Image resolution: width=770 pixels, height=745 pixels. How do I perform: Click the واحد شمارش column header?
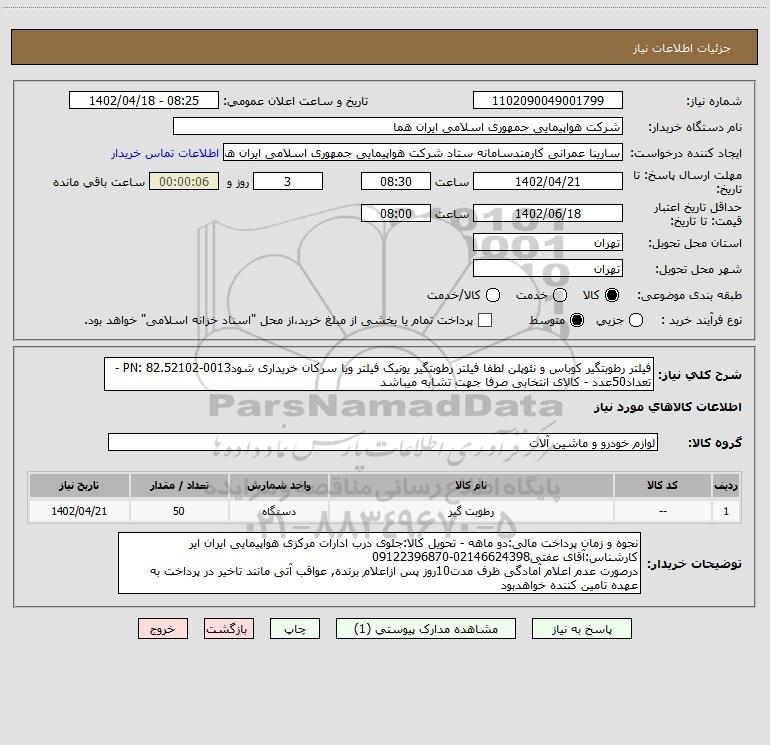(x=278, y=486)
